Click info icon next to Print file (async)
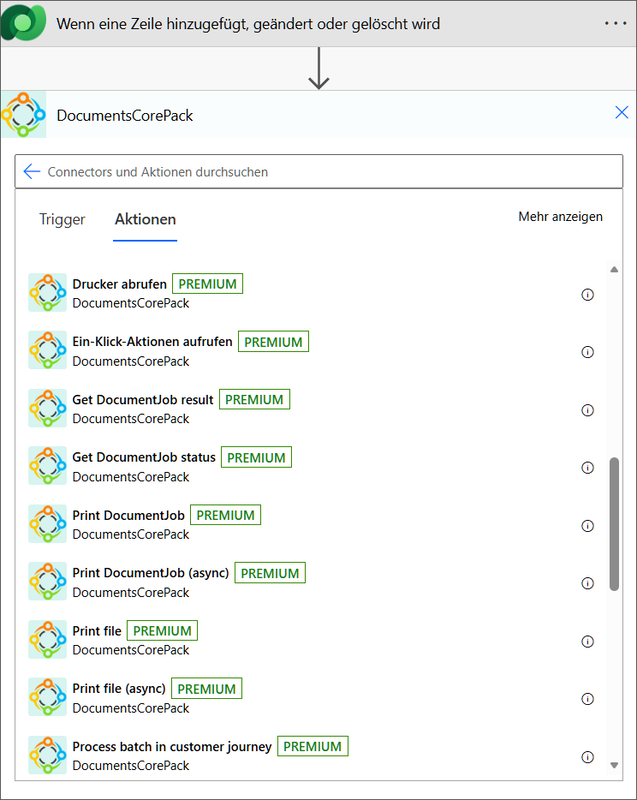The width and height of the screenshot is (637, 800). coord(587,699)
